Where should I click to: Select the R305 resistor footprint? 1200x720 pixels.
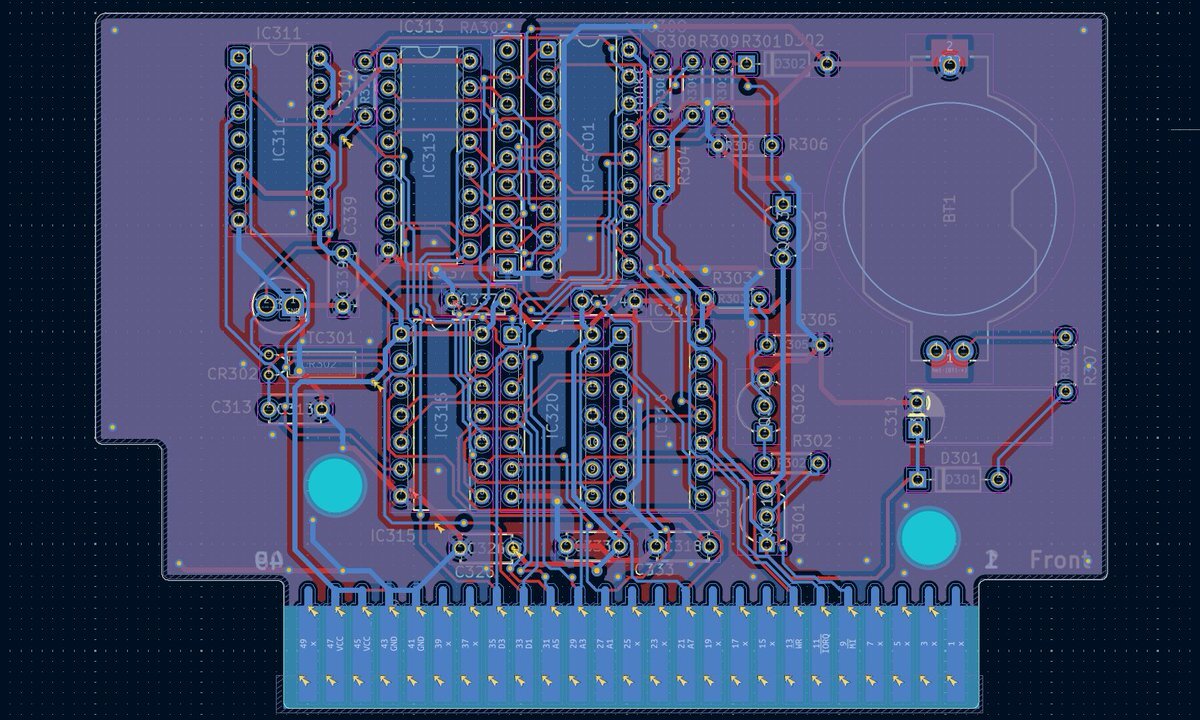tap(794, 344)
